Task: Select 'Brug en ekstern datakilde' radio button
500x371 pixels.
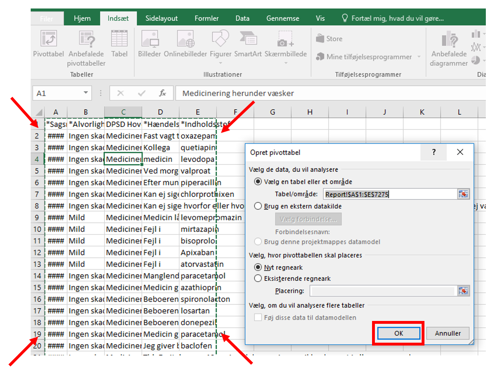Action: tap(258, 206)
